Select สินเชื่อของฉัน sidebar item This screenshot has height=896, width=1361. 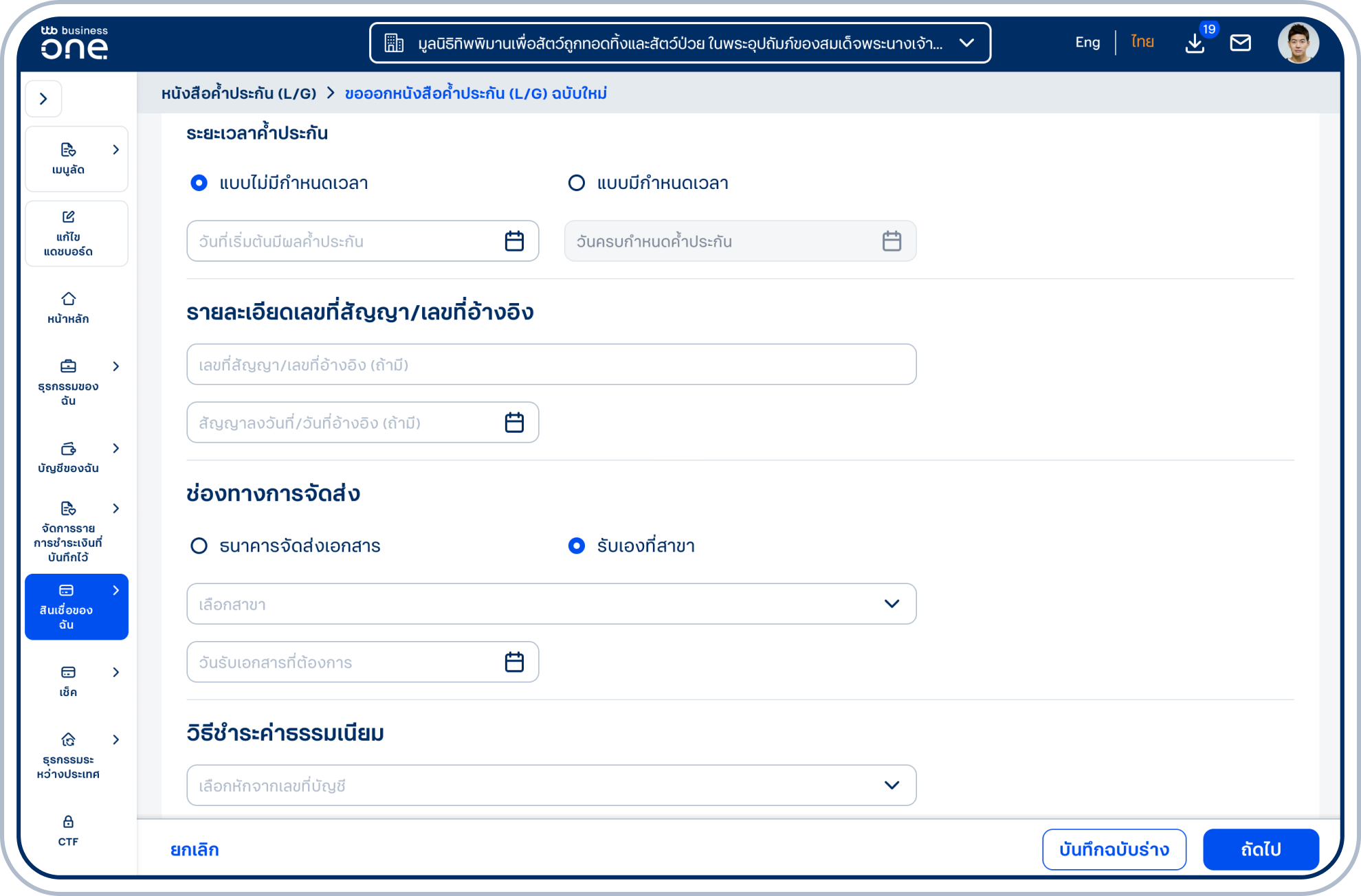76,607
